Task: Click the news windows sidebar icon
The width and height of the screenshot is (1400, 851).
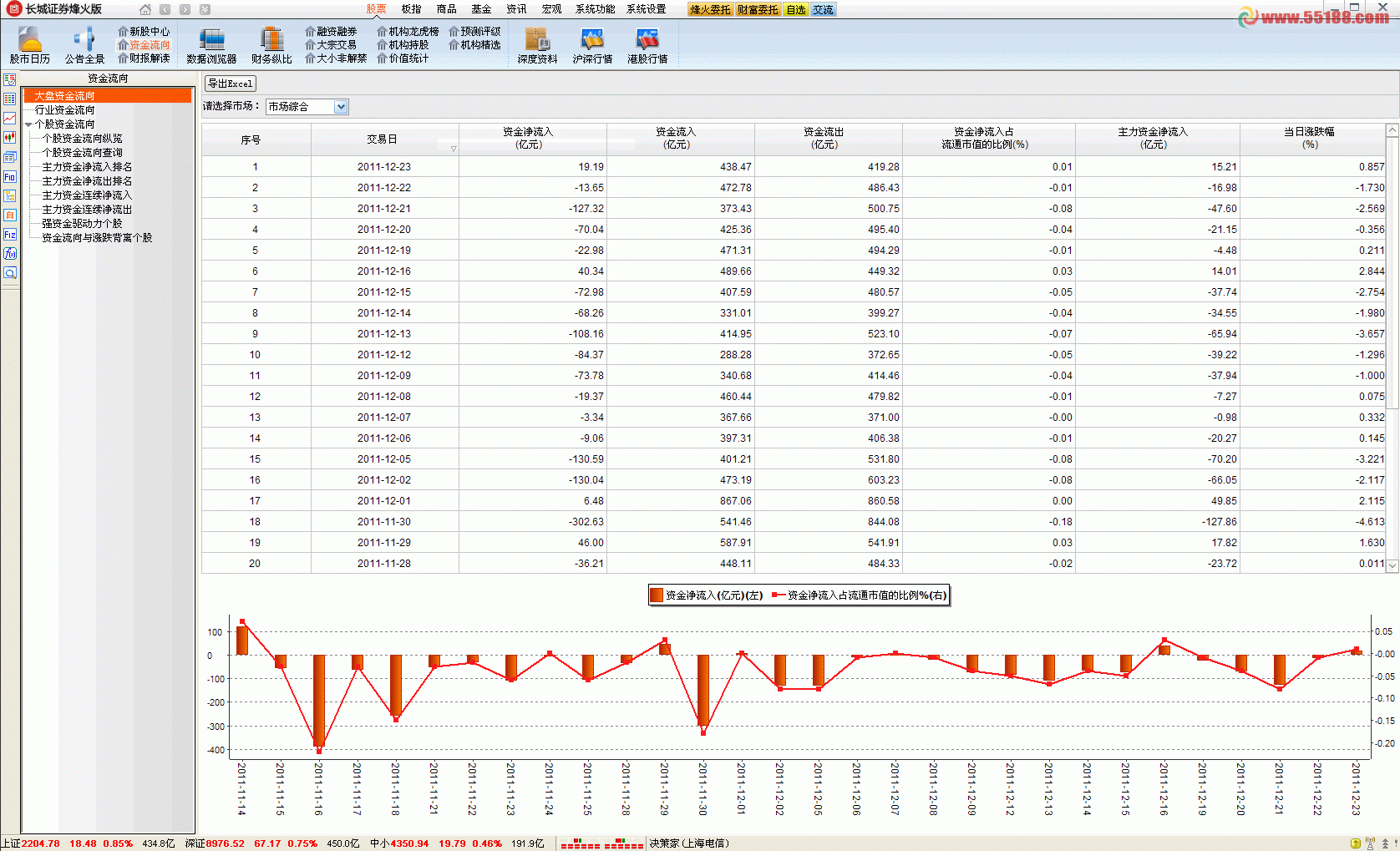Action: point(10,157)
